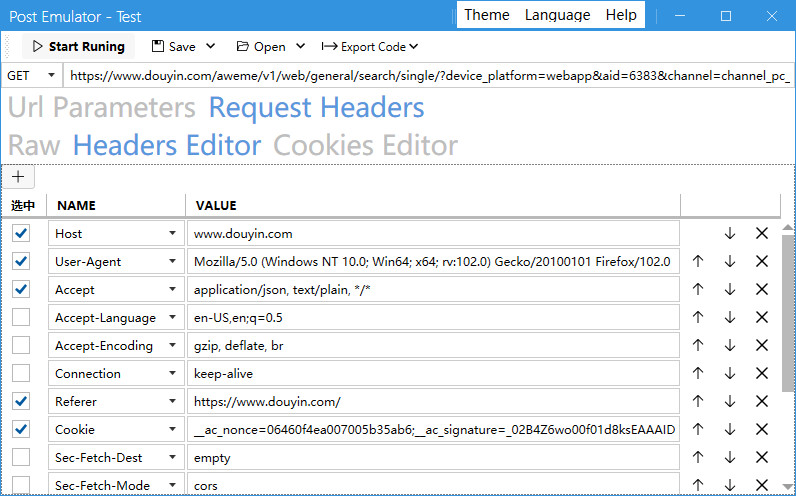Move the Connection header row up

point(698,373)
